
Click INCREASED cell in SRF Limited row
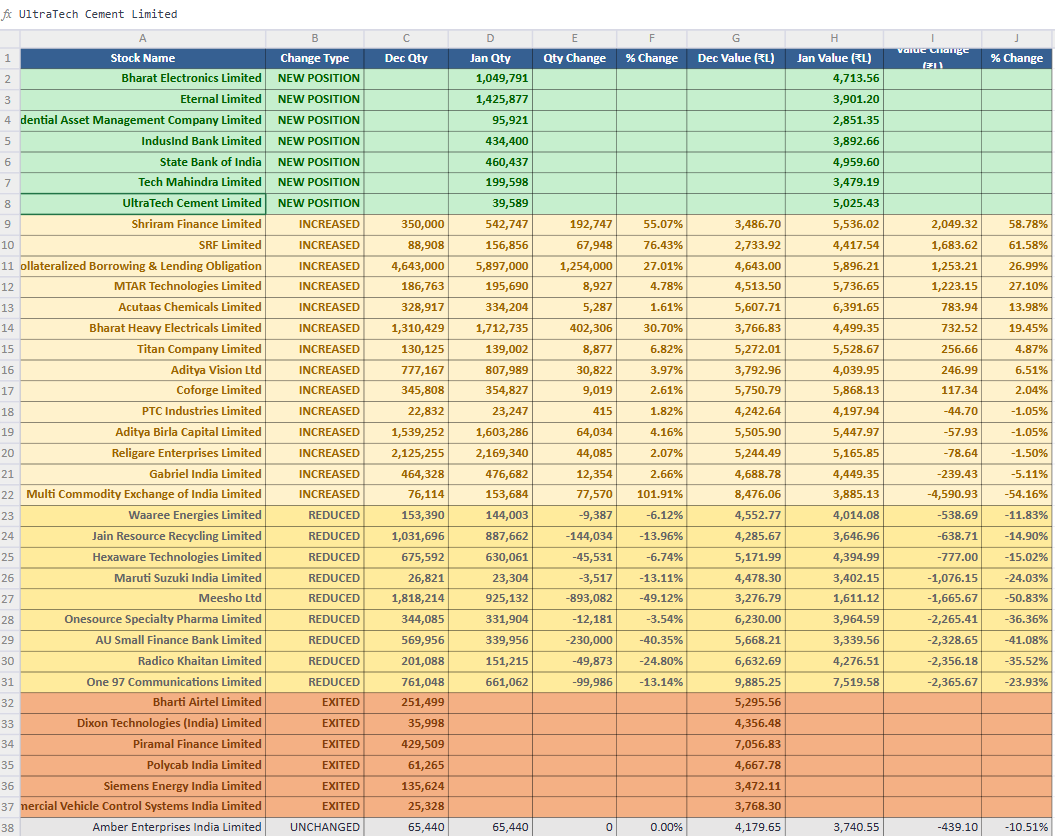[x=314, y=245]
